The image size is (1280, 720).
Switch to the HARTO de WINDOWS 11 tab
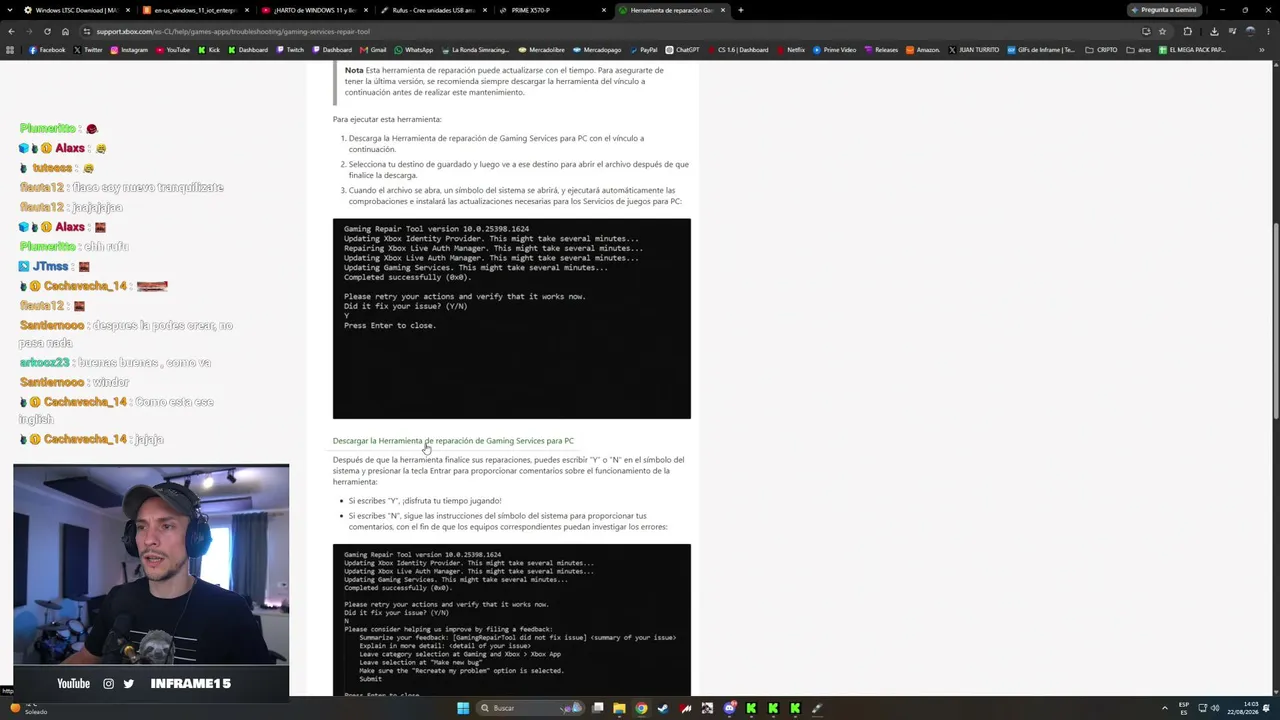tap(314, 10)
